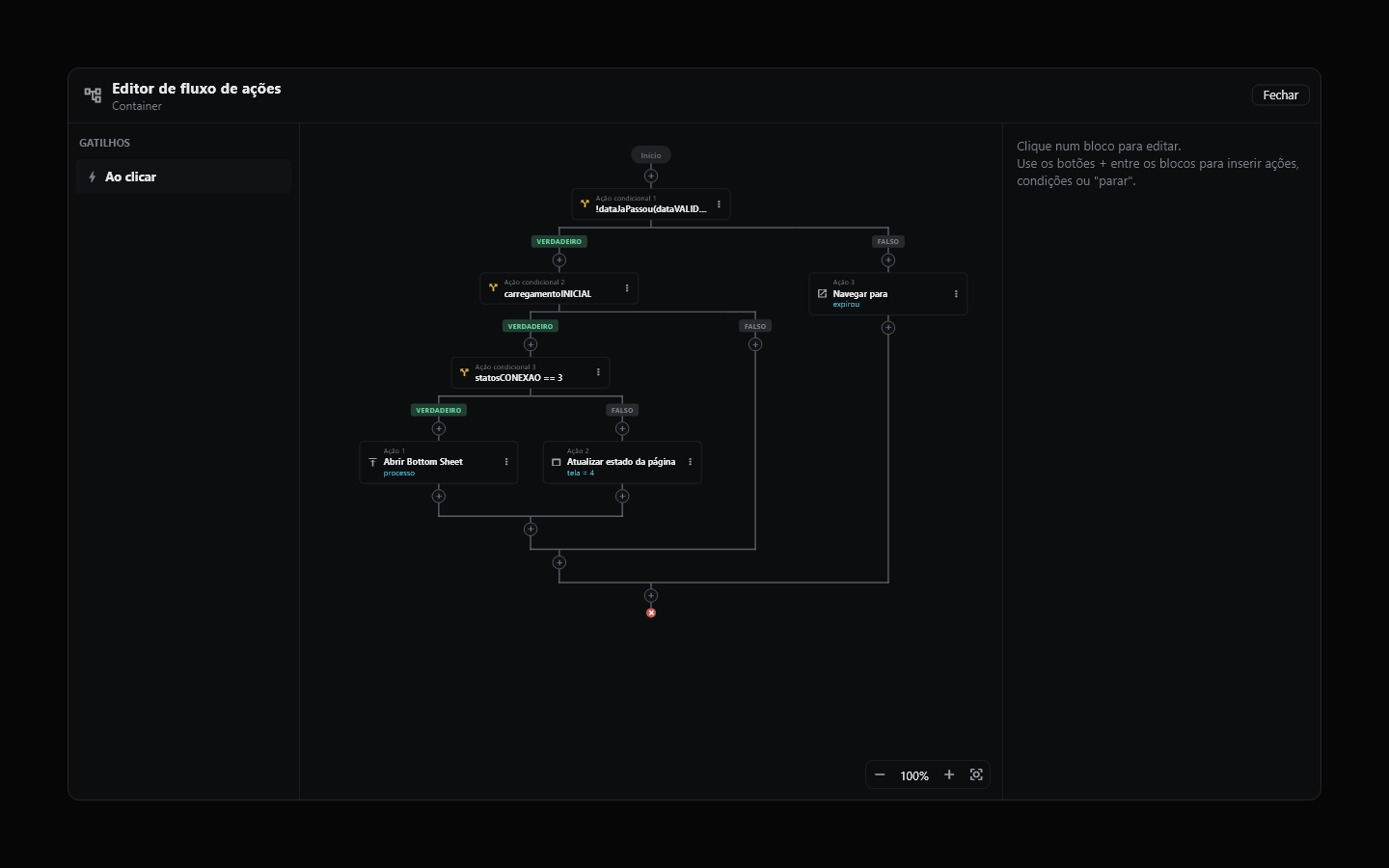Click the flow editor icon beside the title
This screenshot has width=1389, height=868.
coord(93,95)
